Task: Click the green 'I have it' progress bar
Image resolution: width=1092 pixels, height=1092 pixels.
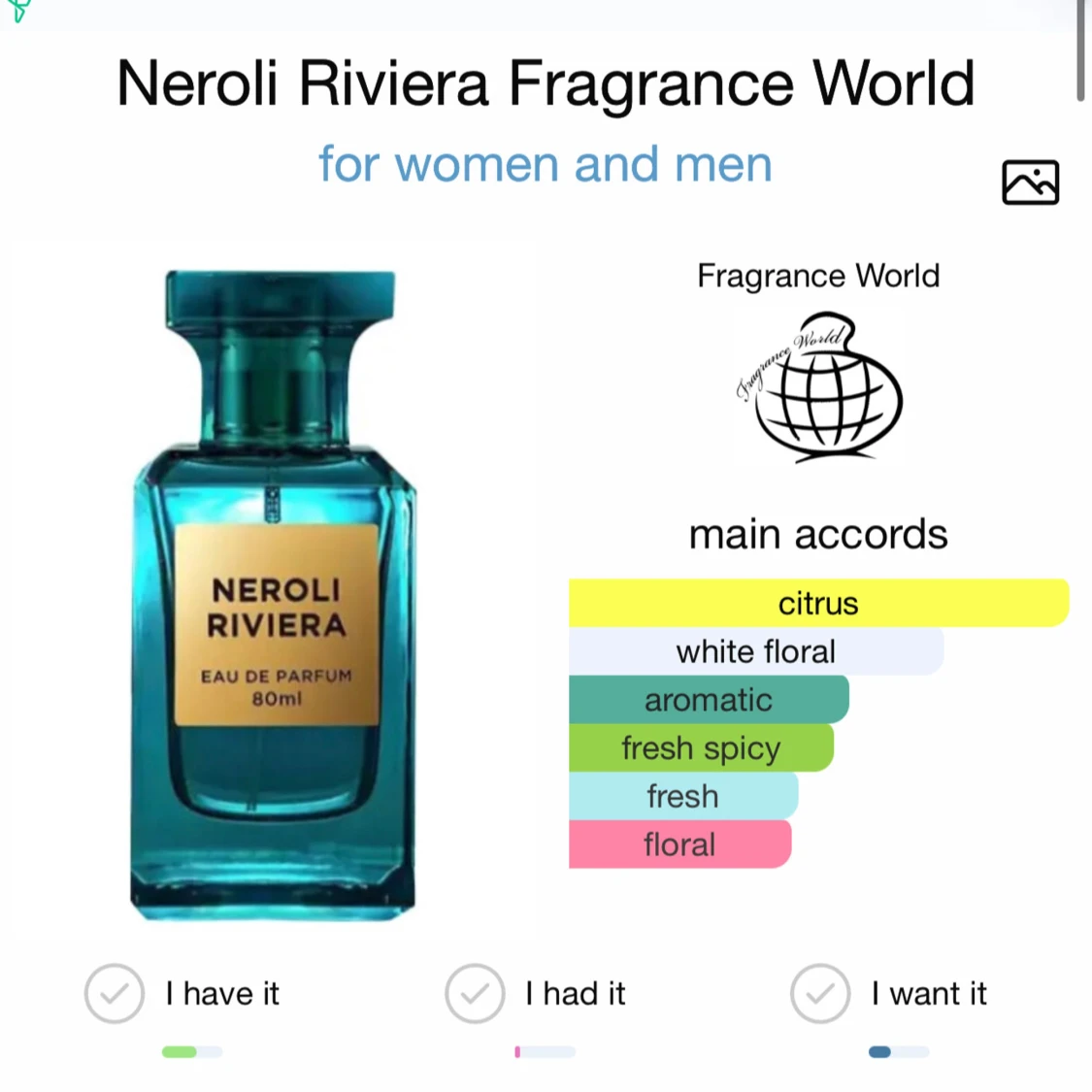Action: (192, 1051)
